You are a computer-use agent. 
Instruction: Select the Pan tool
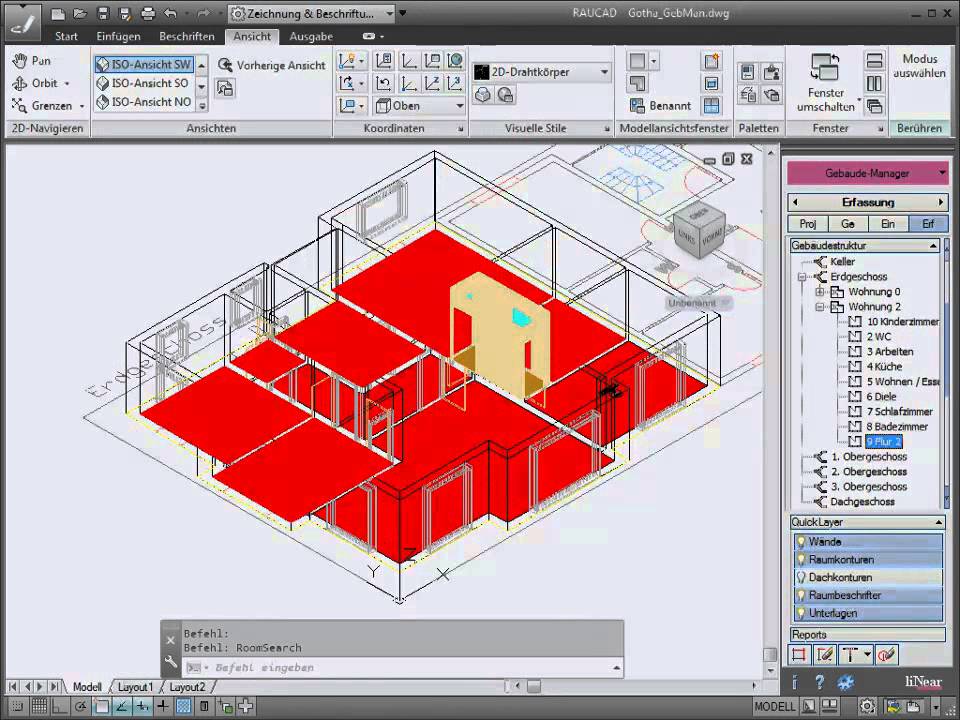[31, 61]
